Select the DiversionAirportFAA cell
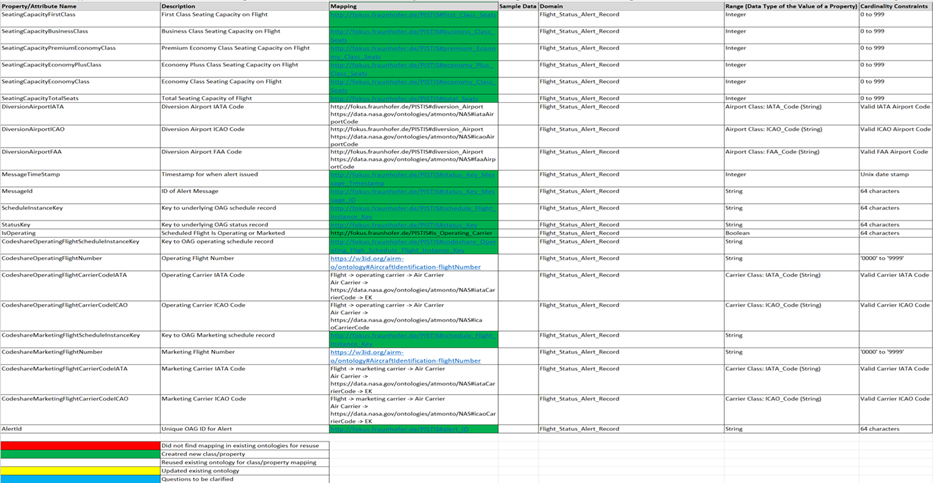933x486 pixels. 80,159
